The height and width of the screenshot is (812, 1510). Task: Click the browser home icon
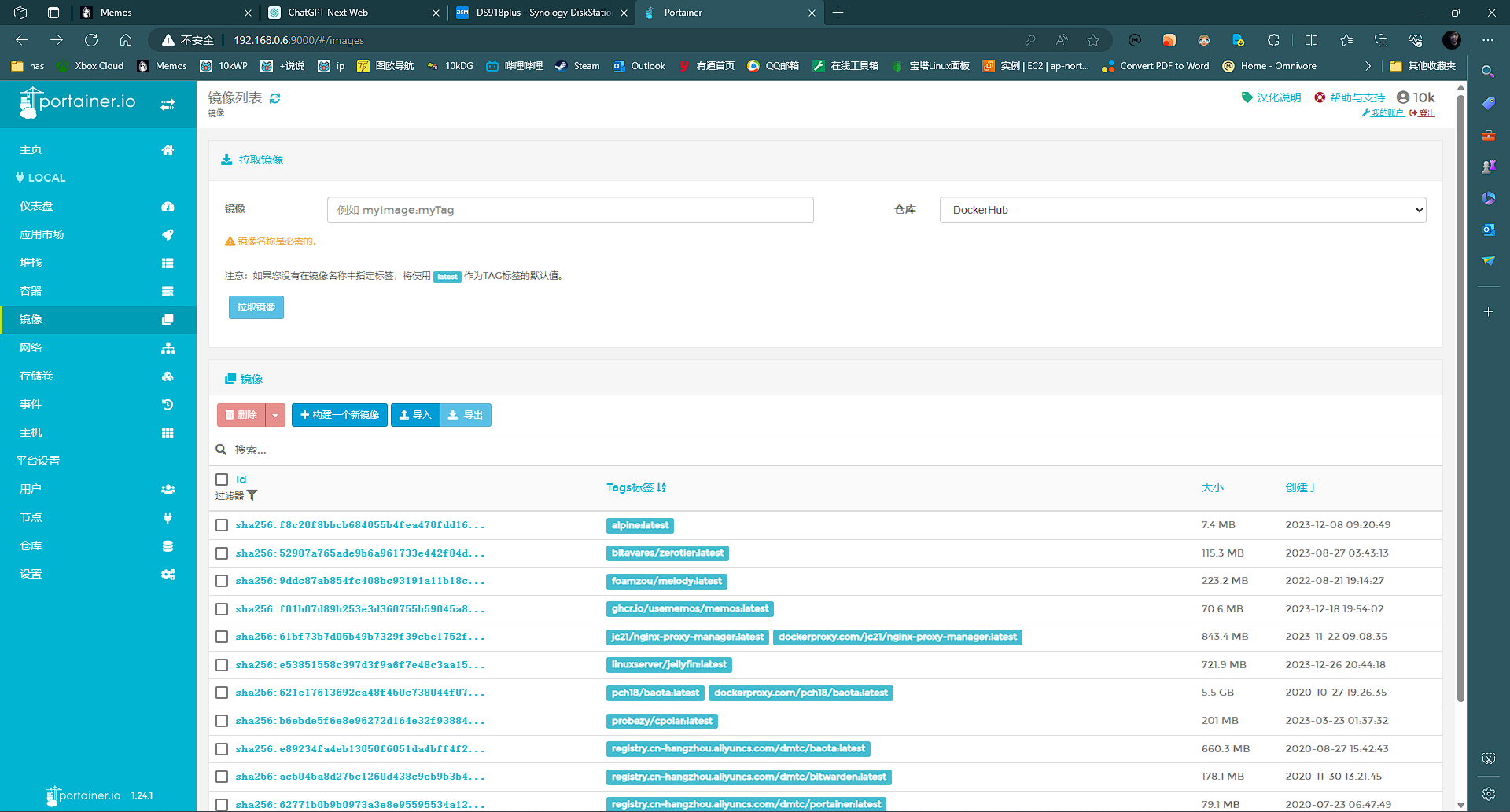126,40
